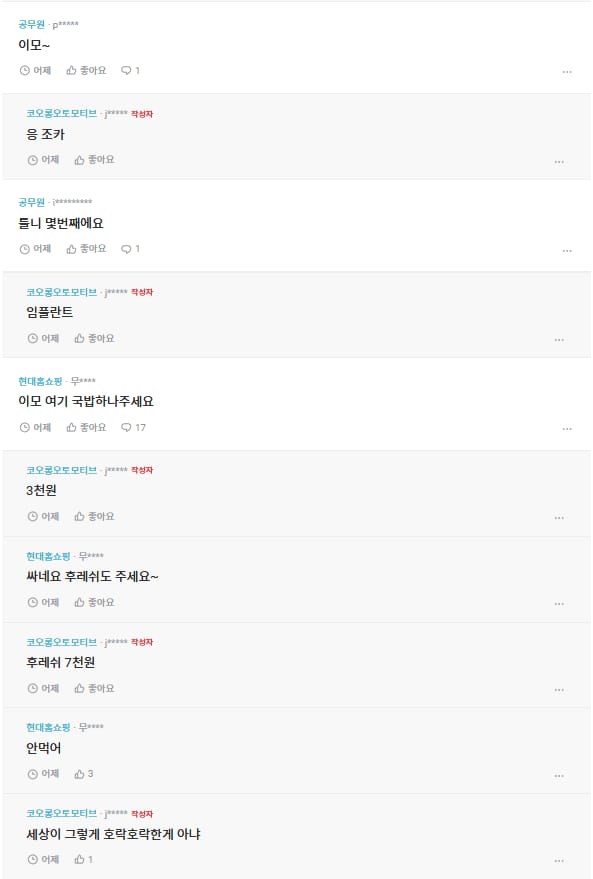Open more options for the '안먹어' reply
The image size is (593, 879).
[559, 776]
